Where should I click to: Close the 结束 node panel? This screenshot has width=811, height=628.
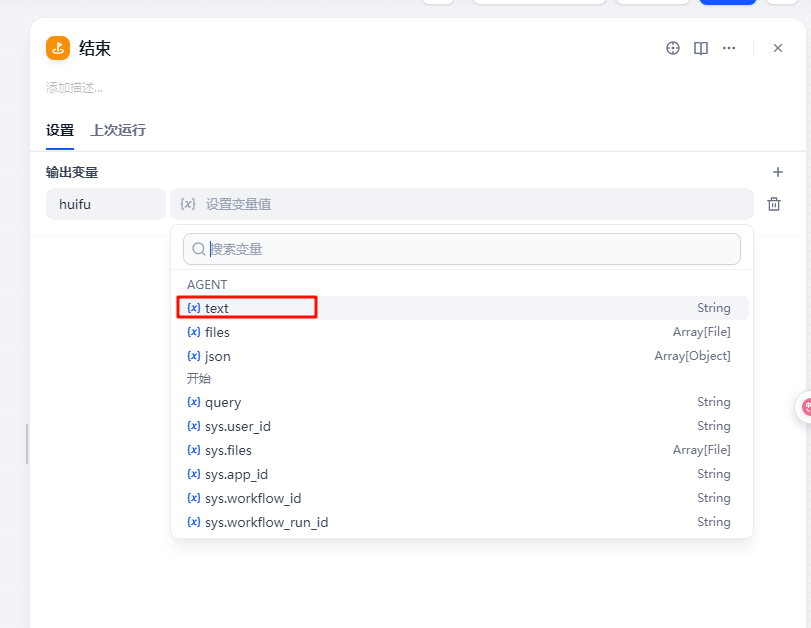pos(777,48)
